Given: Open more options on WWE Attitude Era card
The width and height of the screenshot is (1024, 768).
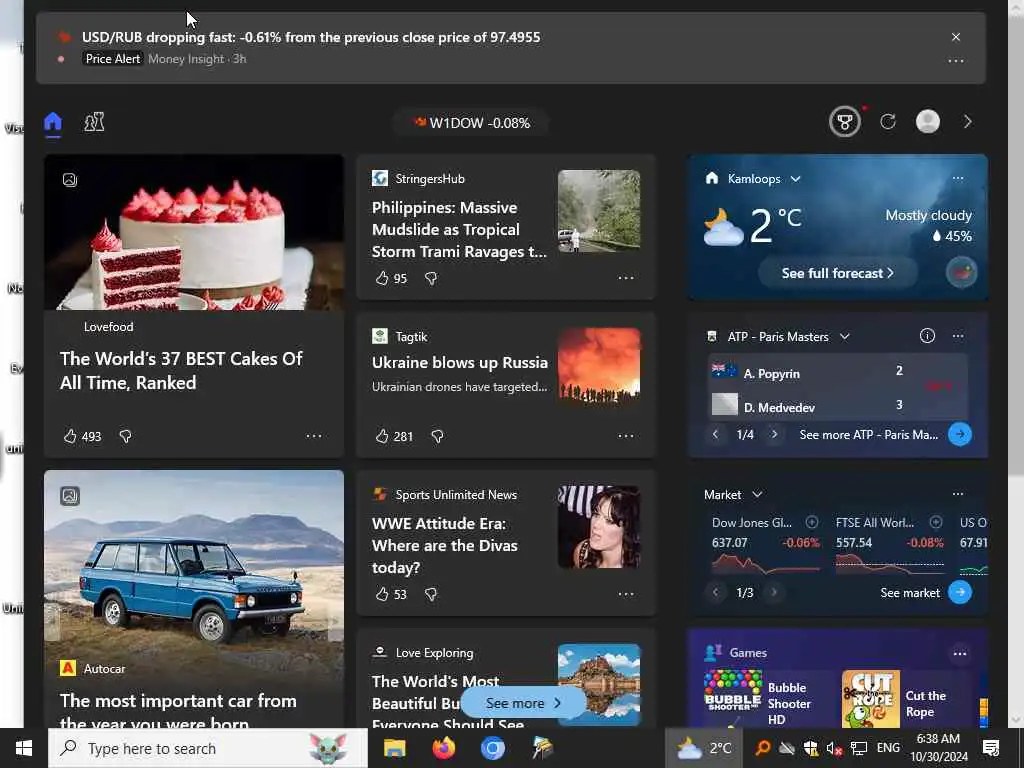Looking at the screenshot, I should point(626,594).
